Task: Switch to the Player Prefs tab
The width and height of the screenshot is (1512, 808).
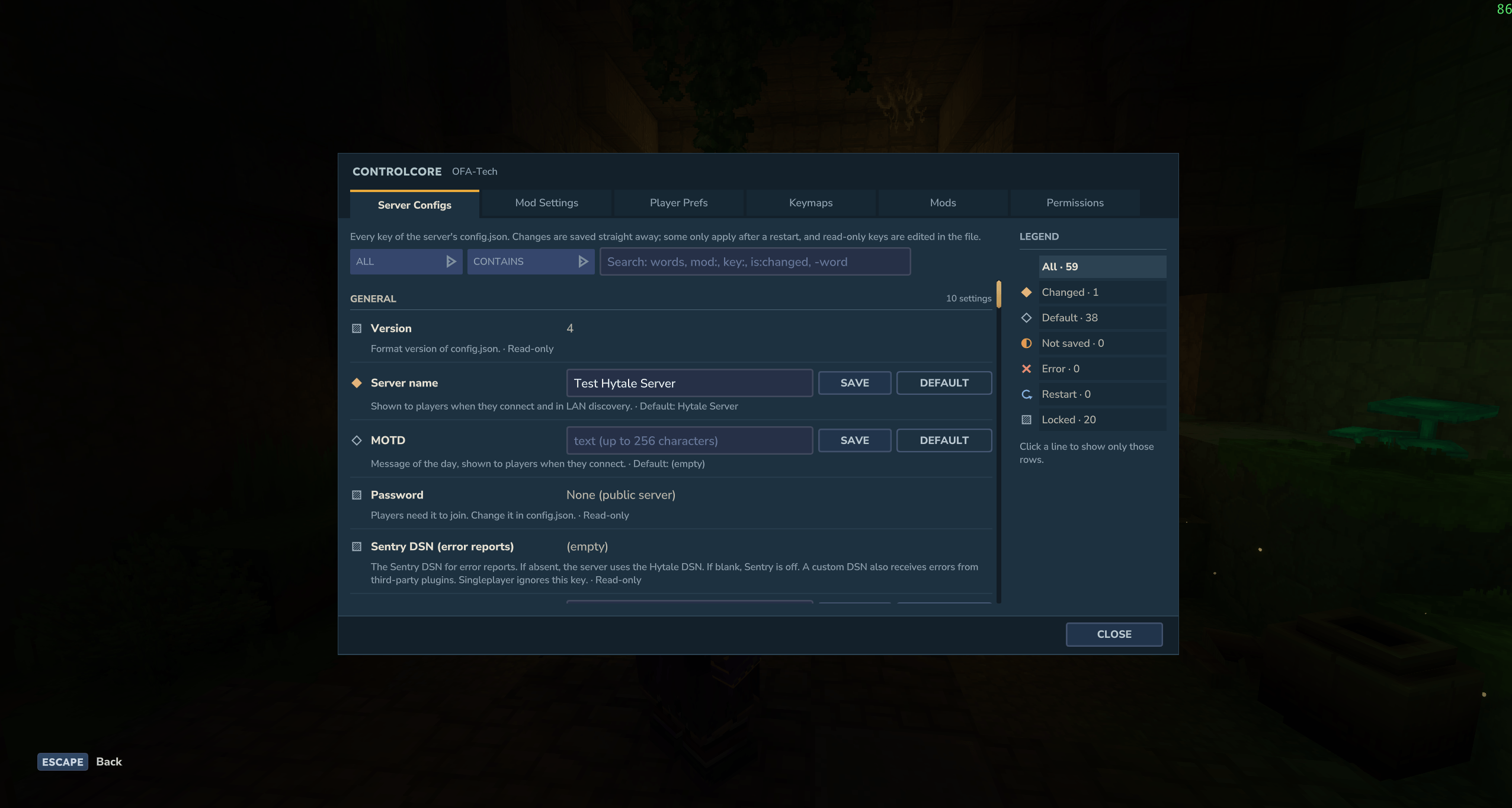Action: pos(678,203)
